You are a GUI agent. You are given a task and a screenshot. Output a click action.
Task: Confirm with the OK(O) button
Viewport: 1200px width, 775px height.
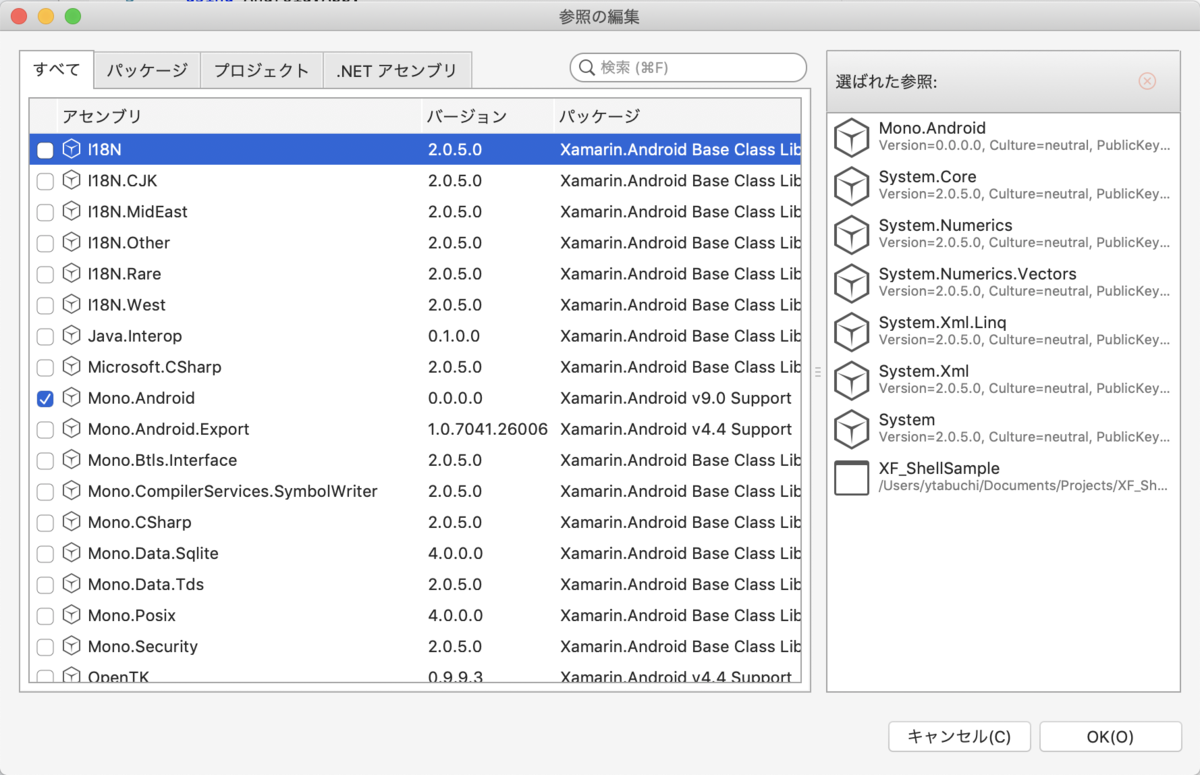tap(1110, 737)
